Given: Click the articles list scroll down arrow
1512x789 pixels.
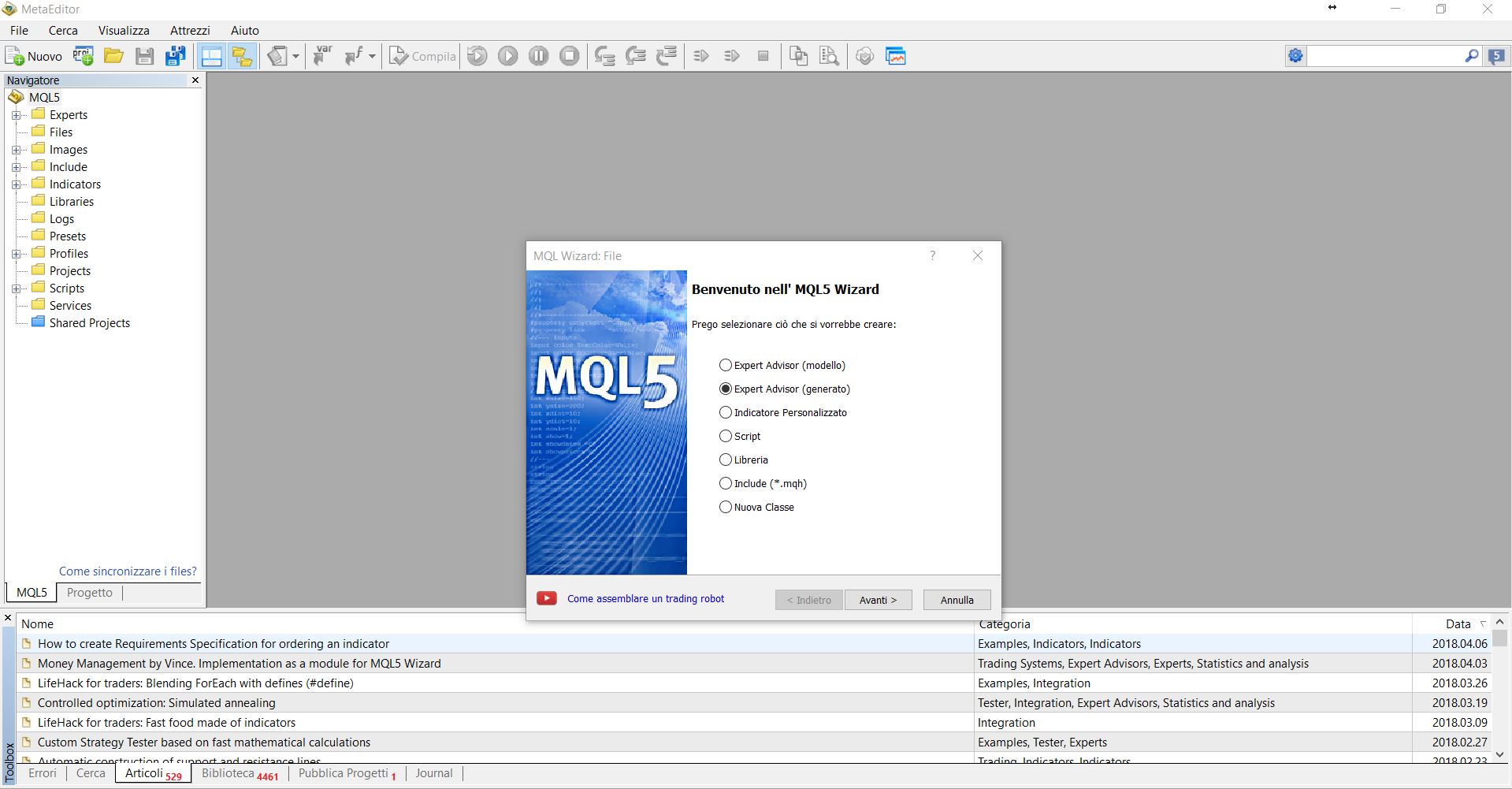Looking at the screenshot, I should point(1499,754).
